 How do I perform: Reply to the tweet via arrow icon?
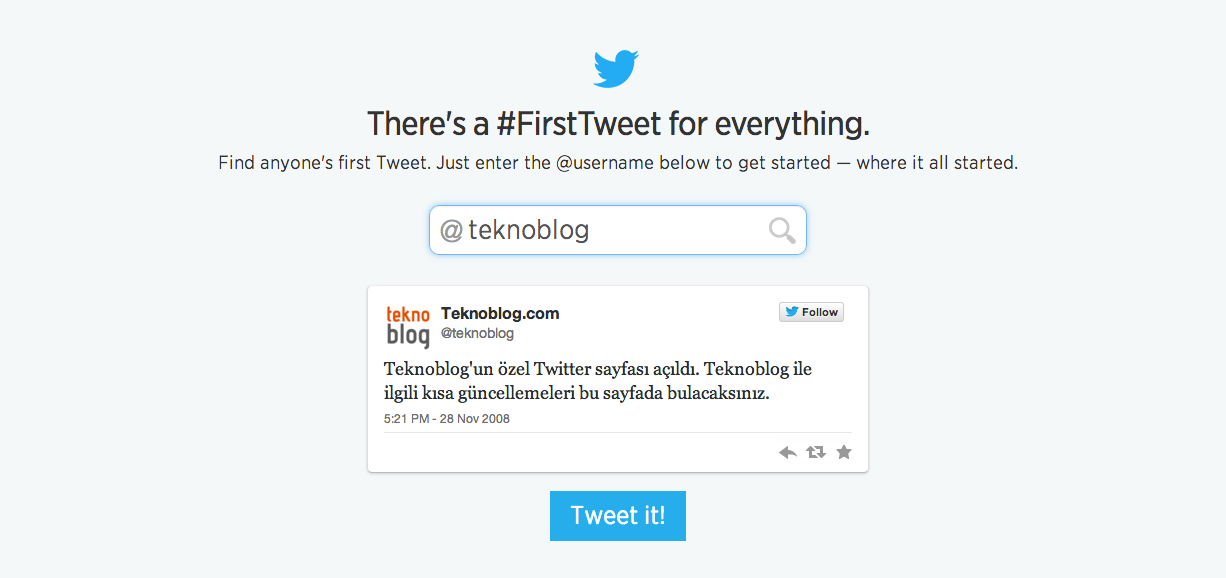pyautogui.click(x=788, y=452)
